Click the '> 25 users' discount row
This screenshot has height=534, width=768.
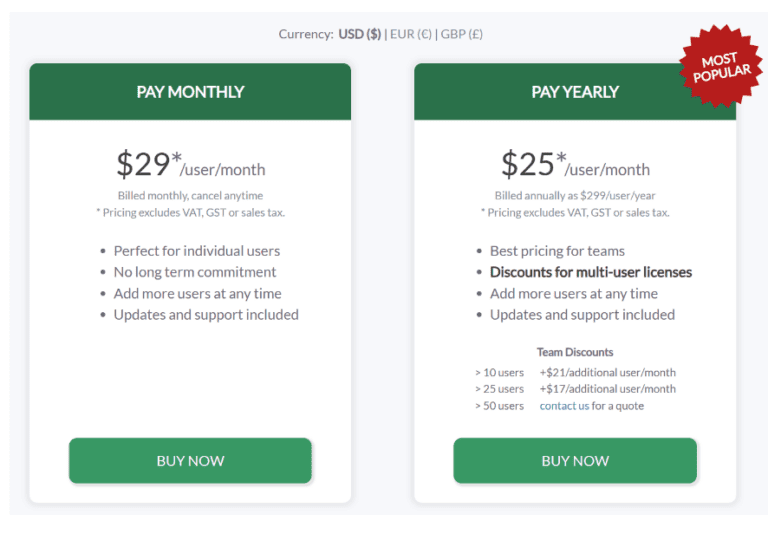tap(575, 389)
